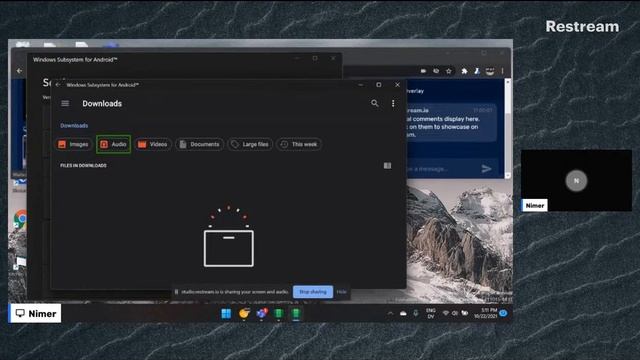
Task: Click the Downloads breadcrumb link
Action: coord(74,126)
